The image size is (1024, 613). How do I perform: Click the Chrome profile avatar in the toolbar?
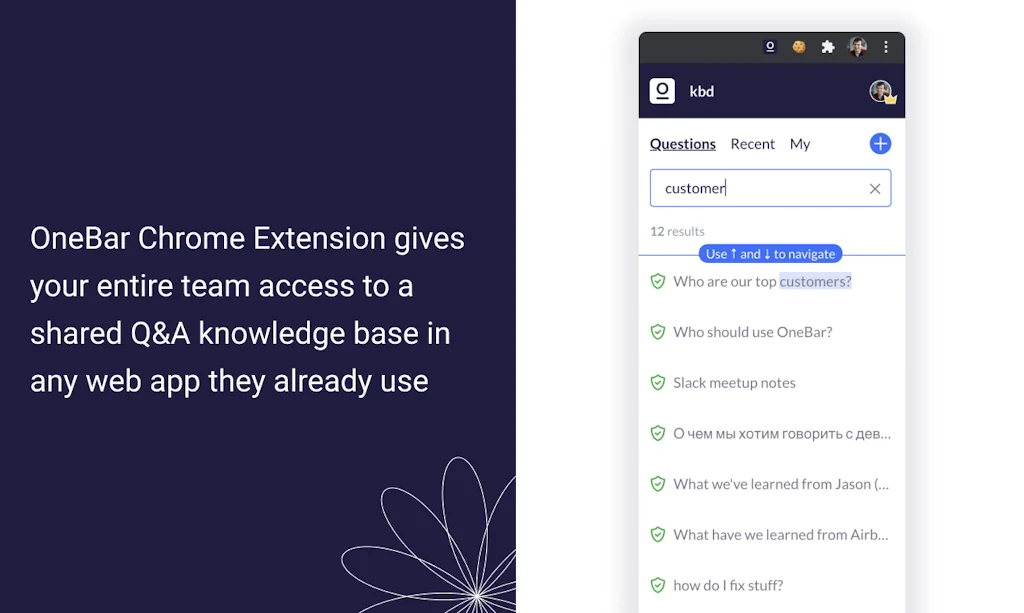pyautogui.click(x=857, y=47)
